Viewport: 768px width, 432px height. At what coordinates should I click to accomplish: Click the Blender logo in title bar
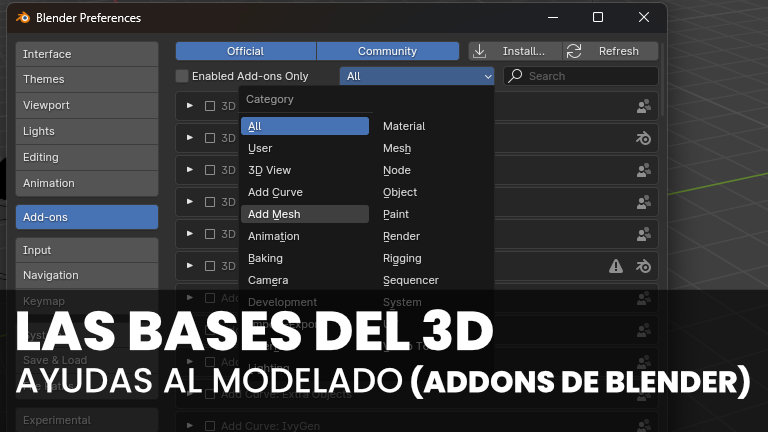23,18
